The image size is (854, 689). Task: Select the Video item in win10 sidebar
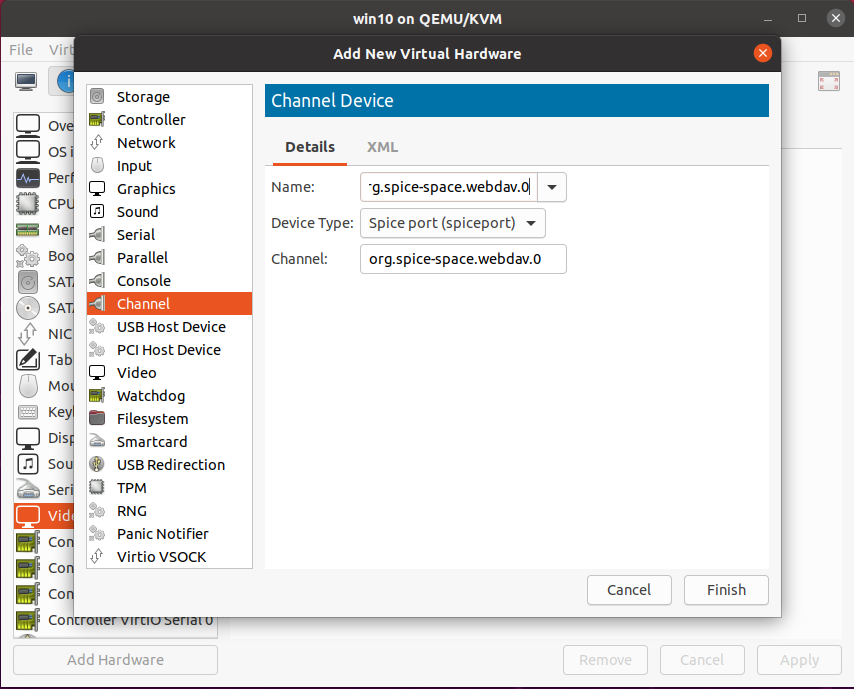(x=44, y=515)
